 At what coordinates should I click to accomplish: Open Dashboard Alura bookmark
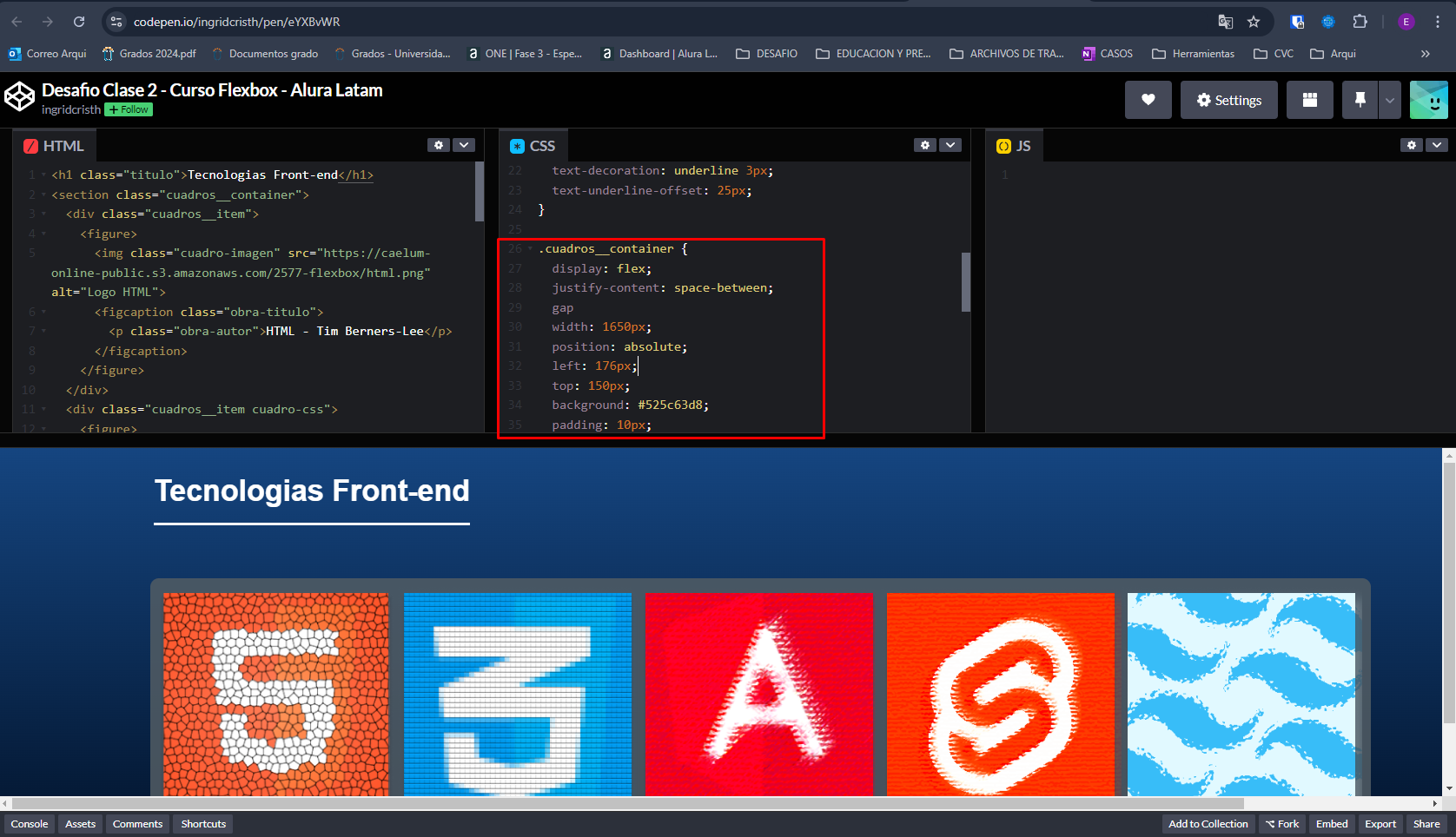tap(659, 54)
